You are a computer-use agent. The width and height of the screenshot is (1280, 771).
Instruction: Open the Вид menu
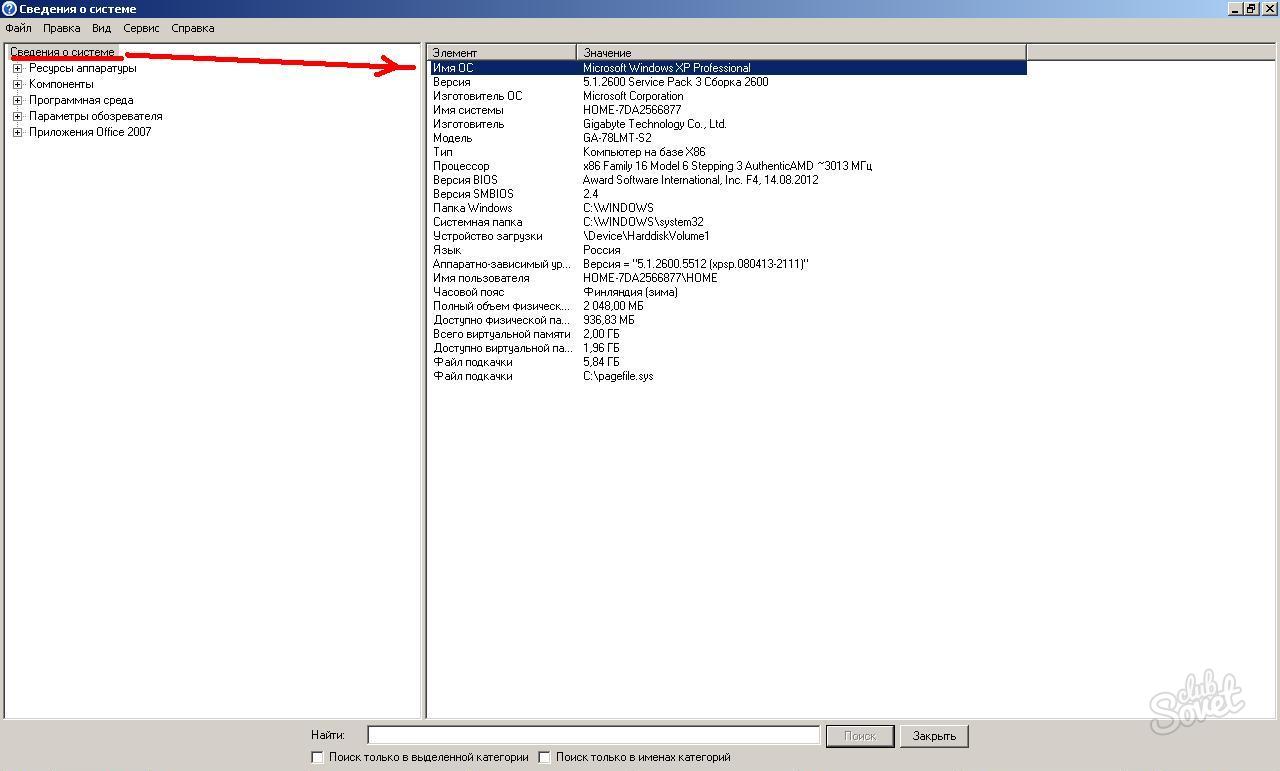(x=101, y=28)
